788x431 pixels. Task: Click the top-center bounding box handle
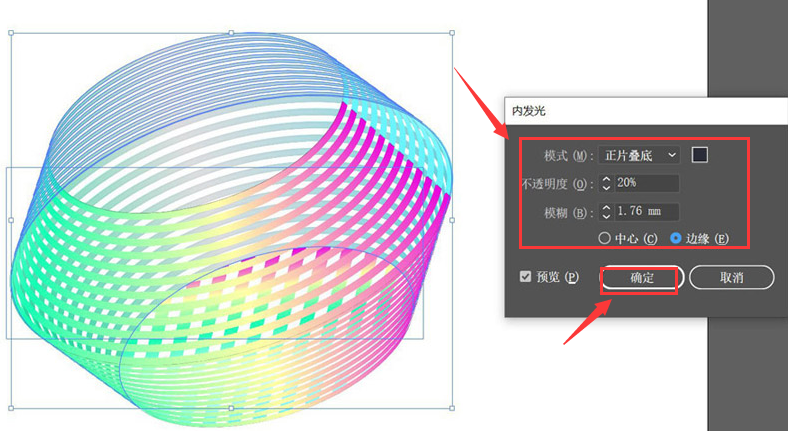[231, 33]
